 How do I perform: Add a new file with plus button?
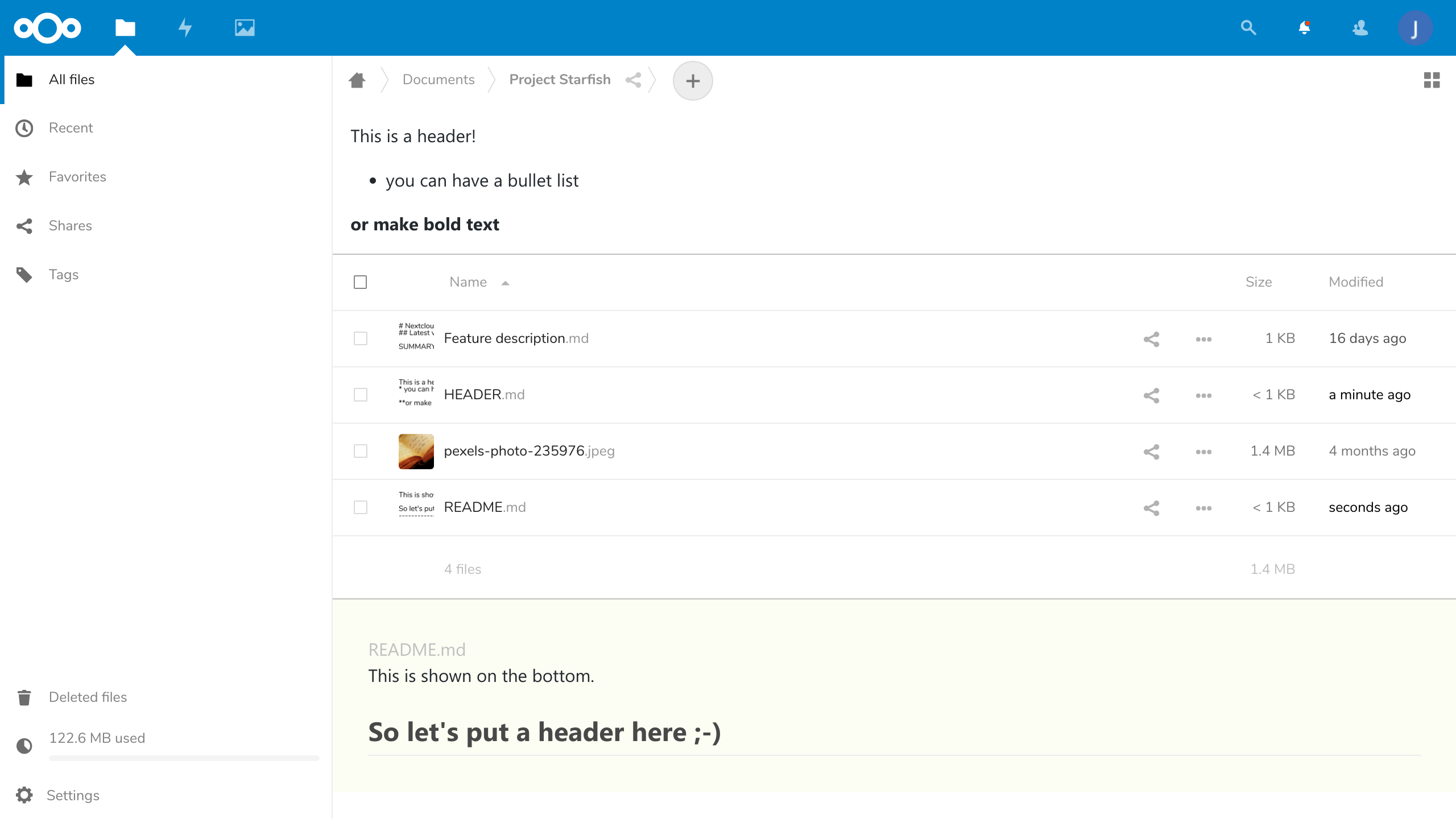tap(693, 81)
